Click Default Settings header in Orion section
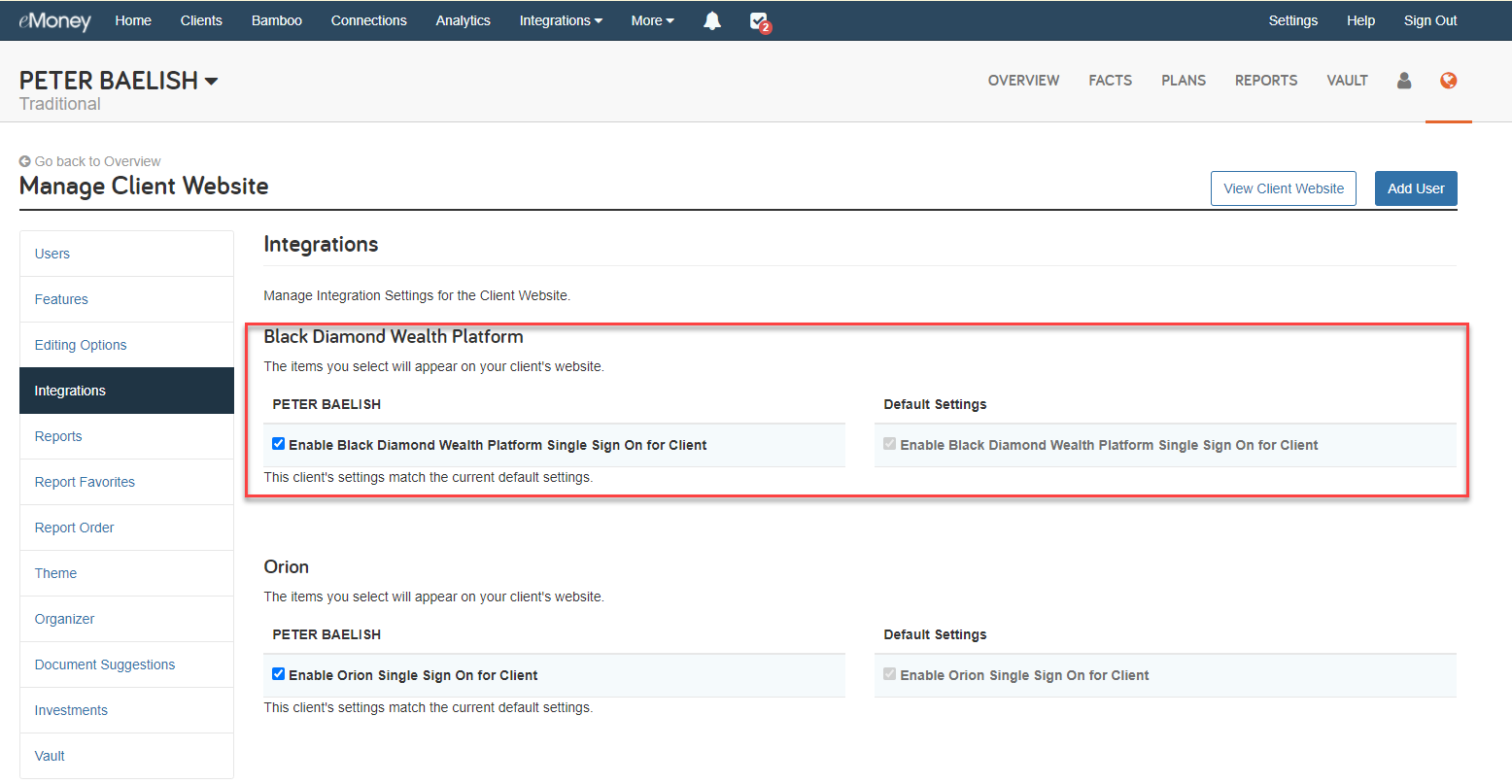The height and width of the screenshot is (784, 1512). click(x=935, y=634)
